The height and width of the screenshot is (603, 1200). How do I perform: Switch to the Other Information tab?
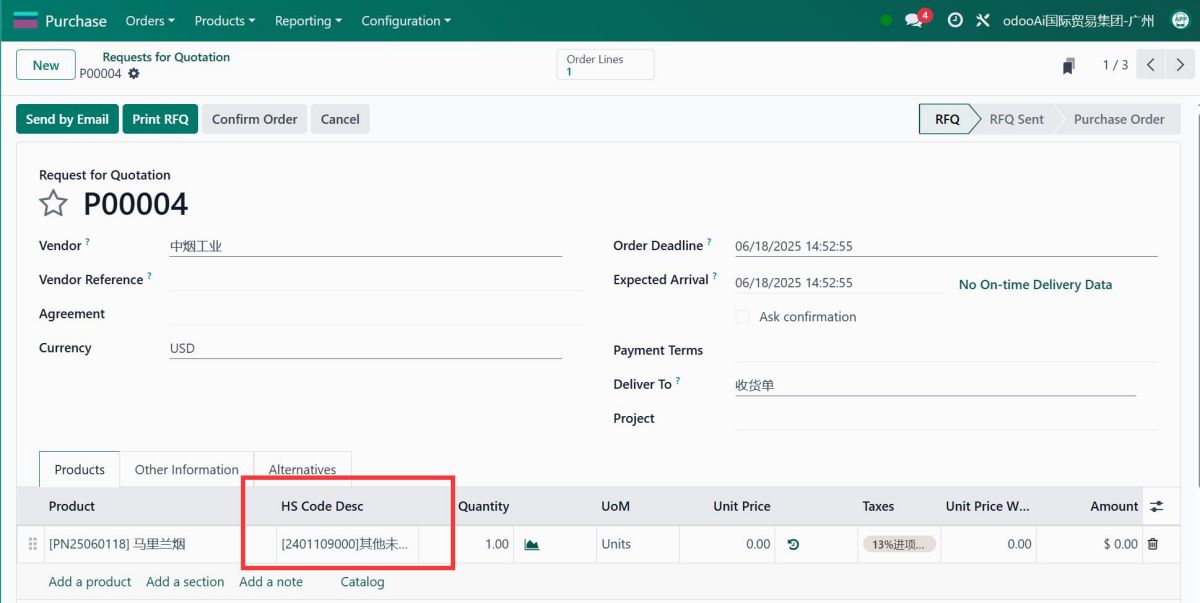[186, 469]
